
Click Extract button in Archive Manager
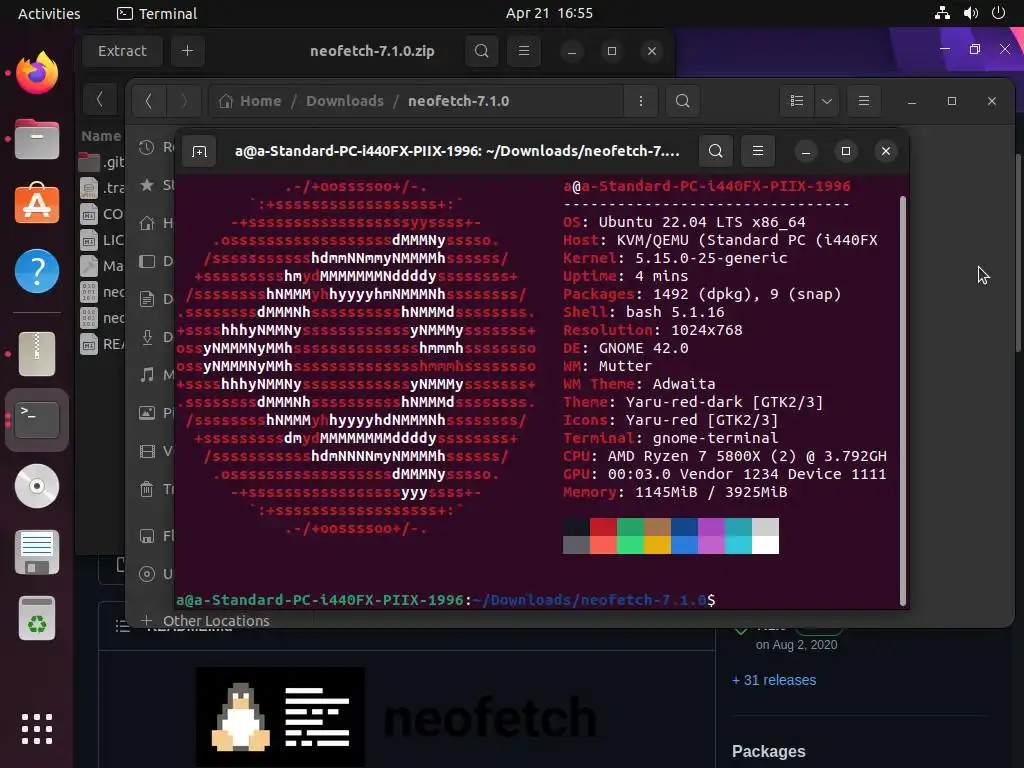click(x=122, y=51)
